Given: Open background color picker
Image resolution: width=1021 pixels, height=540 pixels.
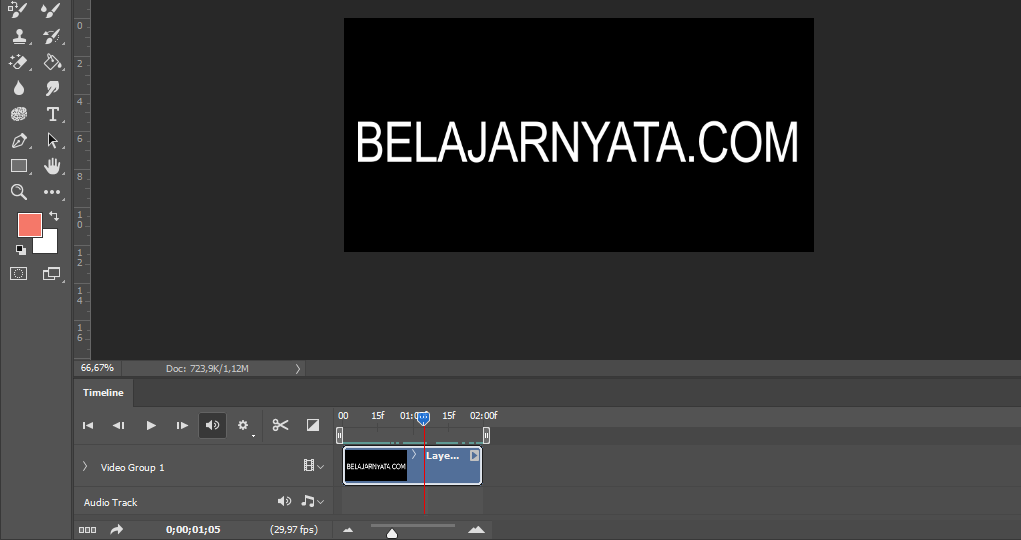Looking at the screenshot, I should pos(49,246).
